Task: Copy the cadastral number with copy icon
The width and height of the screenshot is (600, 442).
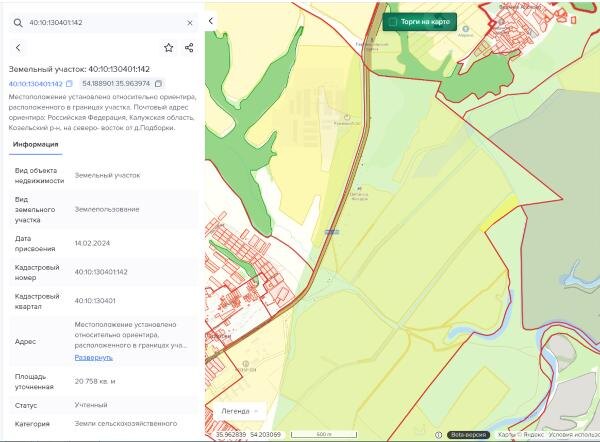Action: point(69,83)
